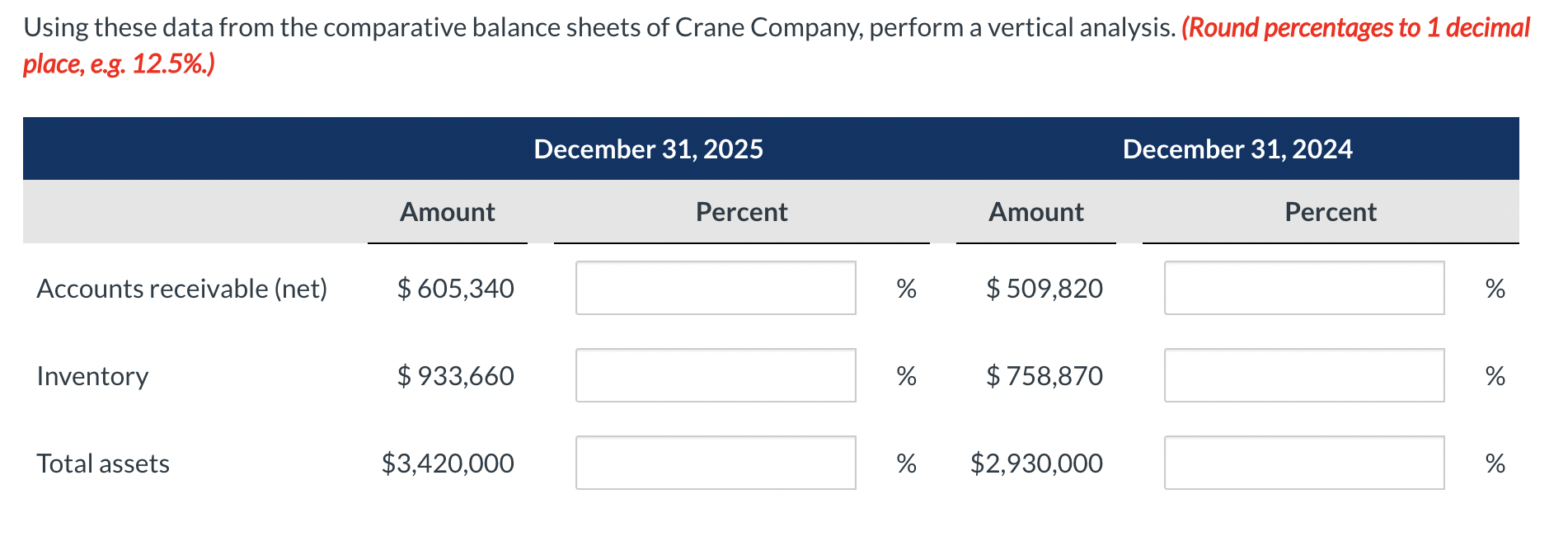
Task: Select the $605,340 amount value
Action: (x=457, y=289)
